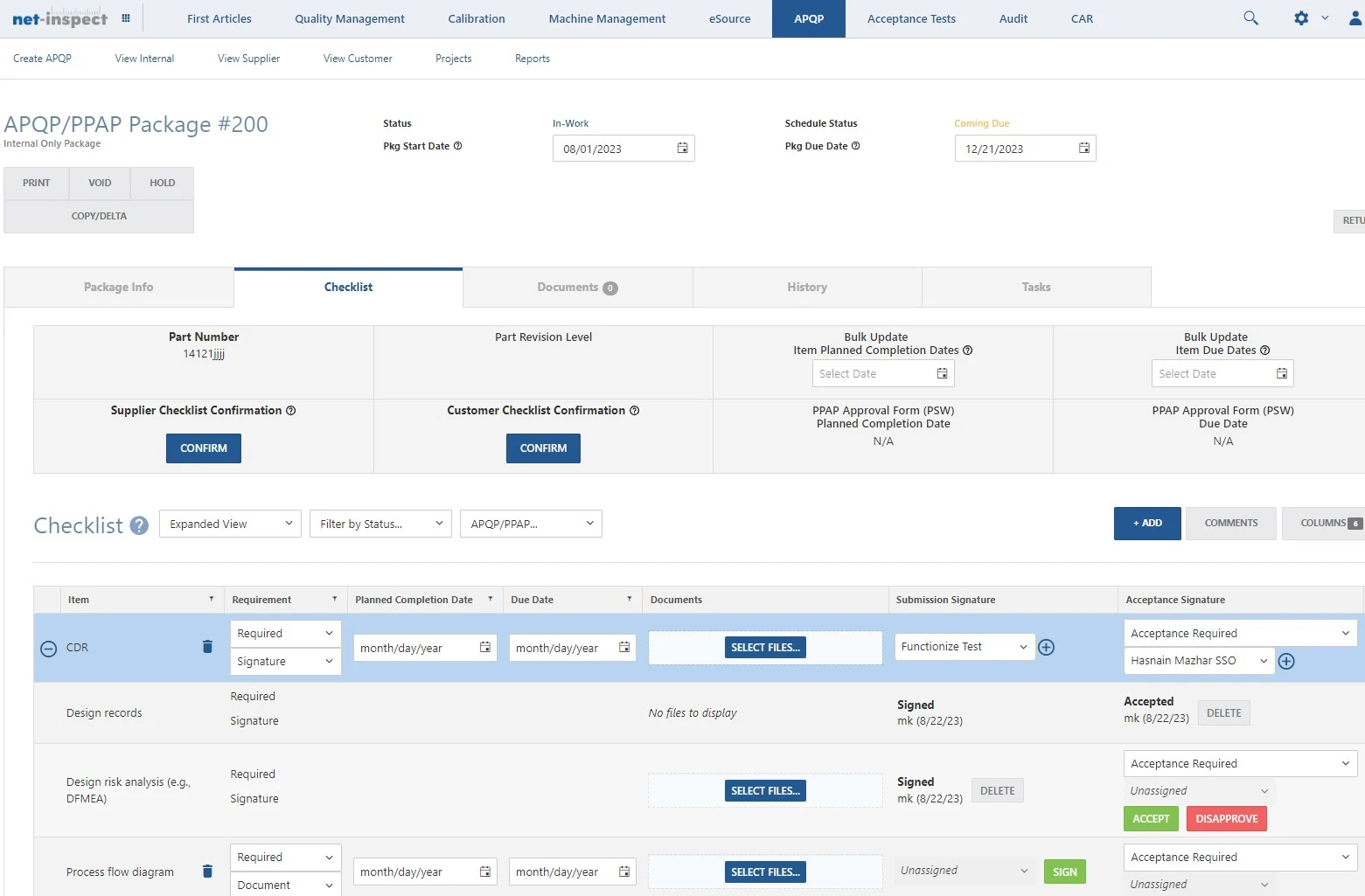
Task: Collapse the expanded CDR row
Action: (48, 648)
